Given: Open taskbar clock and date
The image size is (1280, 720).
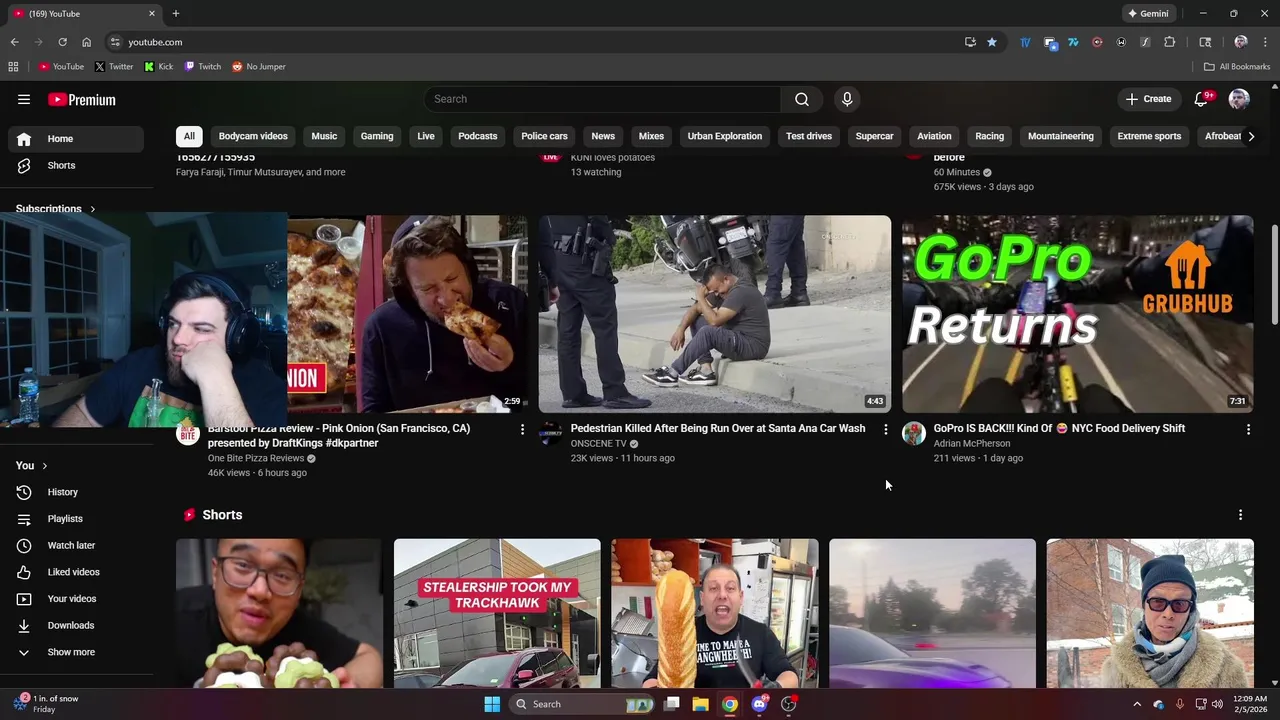Looking at the screenshot, I should pyautogui.click(x=1250, y=704).
